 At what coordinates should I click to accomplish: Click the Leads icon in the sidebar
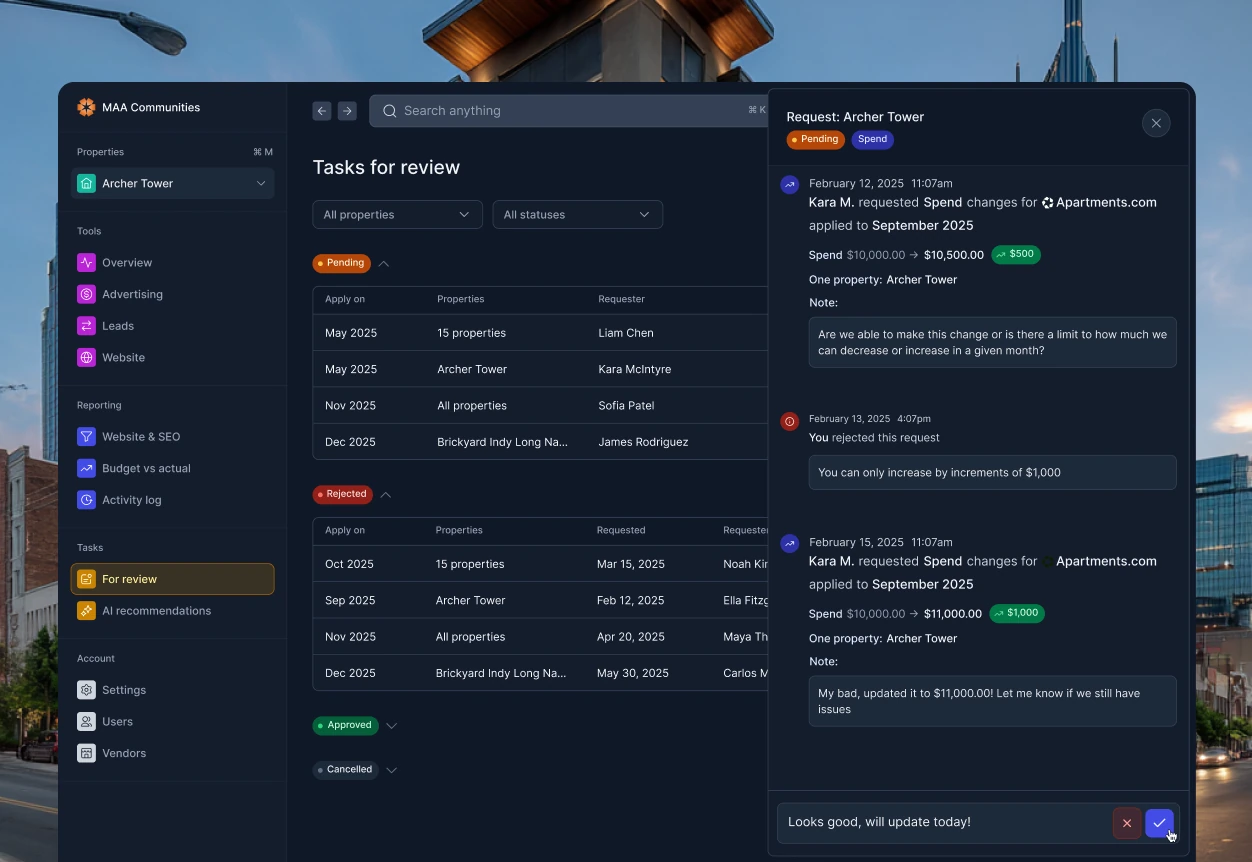[86, 326]
